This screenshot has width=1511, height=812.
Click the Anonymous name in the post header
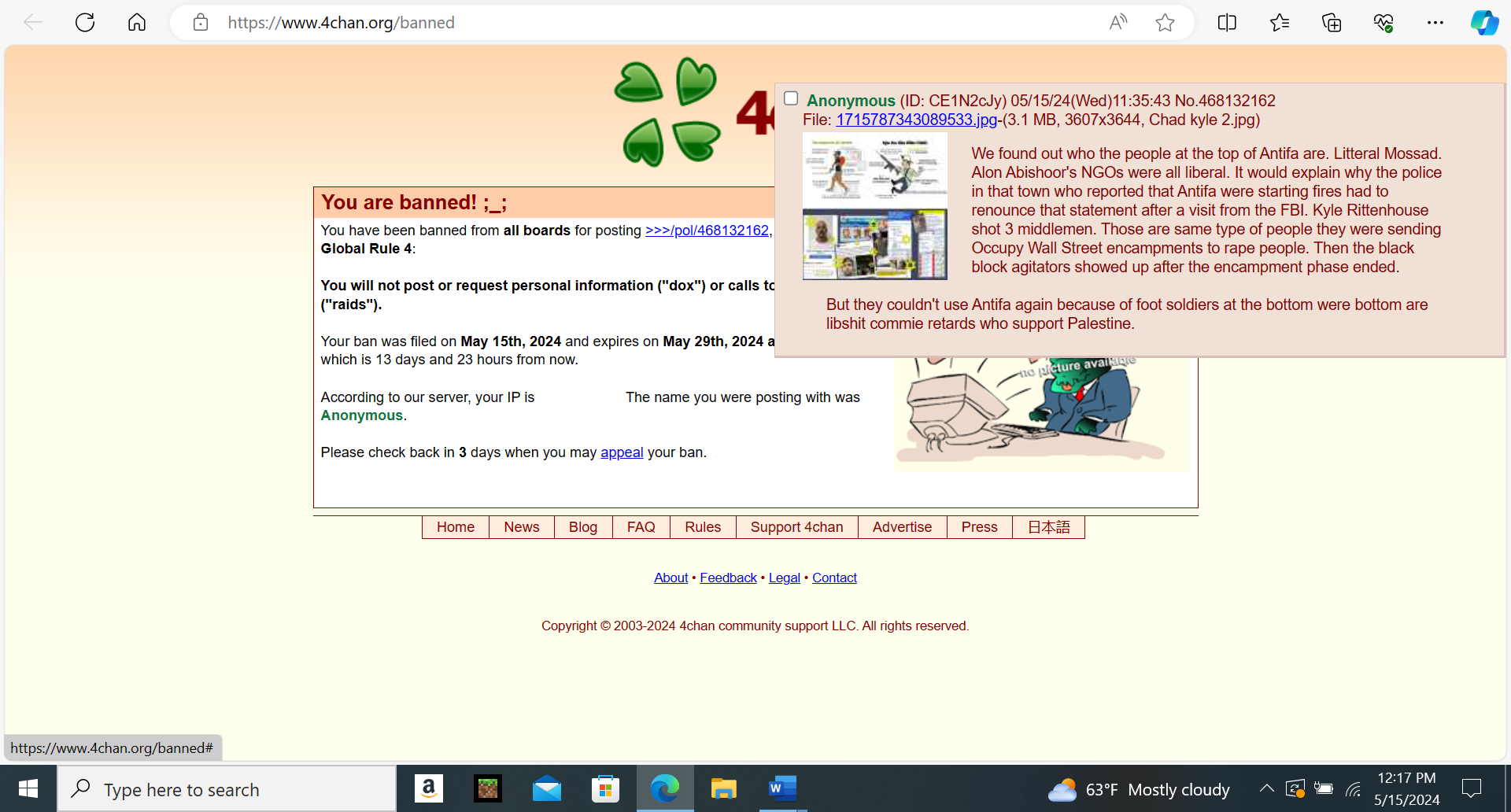point(851,101)
